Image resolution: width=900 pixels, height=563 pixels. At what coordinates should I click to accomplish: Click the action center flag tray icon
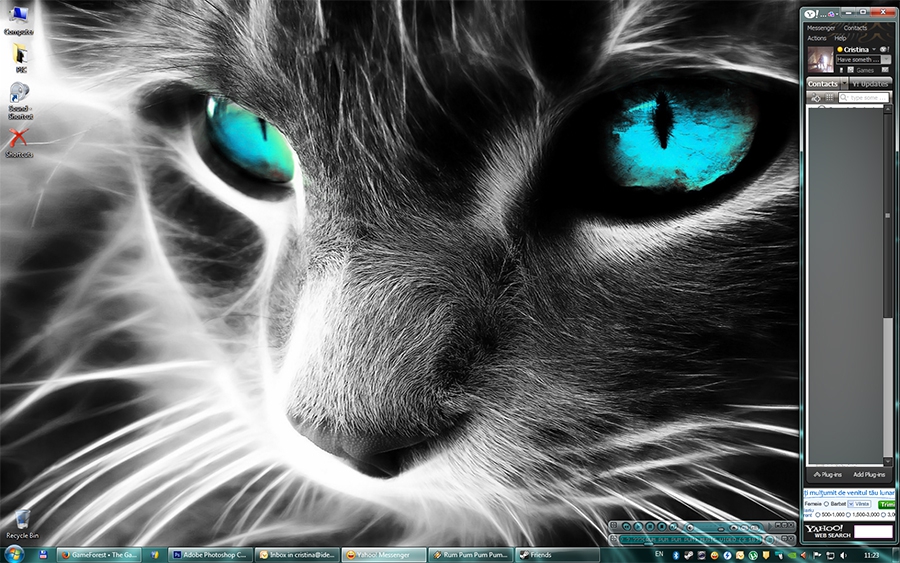click(816, 556)
